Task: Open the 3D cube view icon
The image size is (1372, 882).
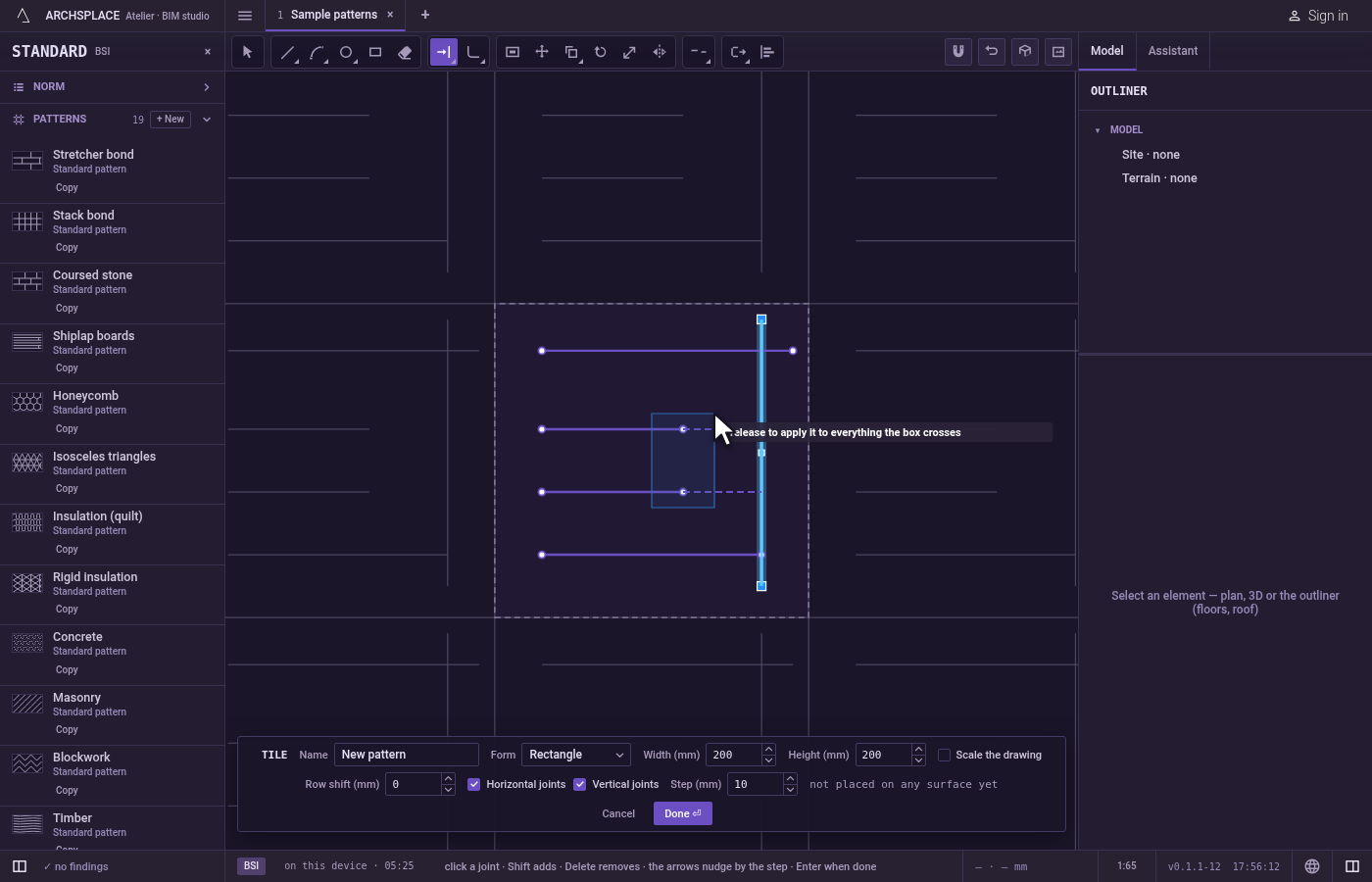Action: click(1025, 52)
